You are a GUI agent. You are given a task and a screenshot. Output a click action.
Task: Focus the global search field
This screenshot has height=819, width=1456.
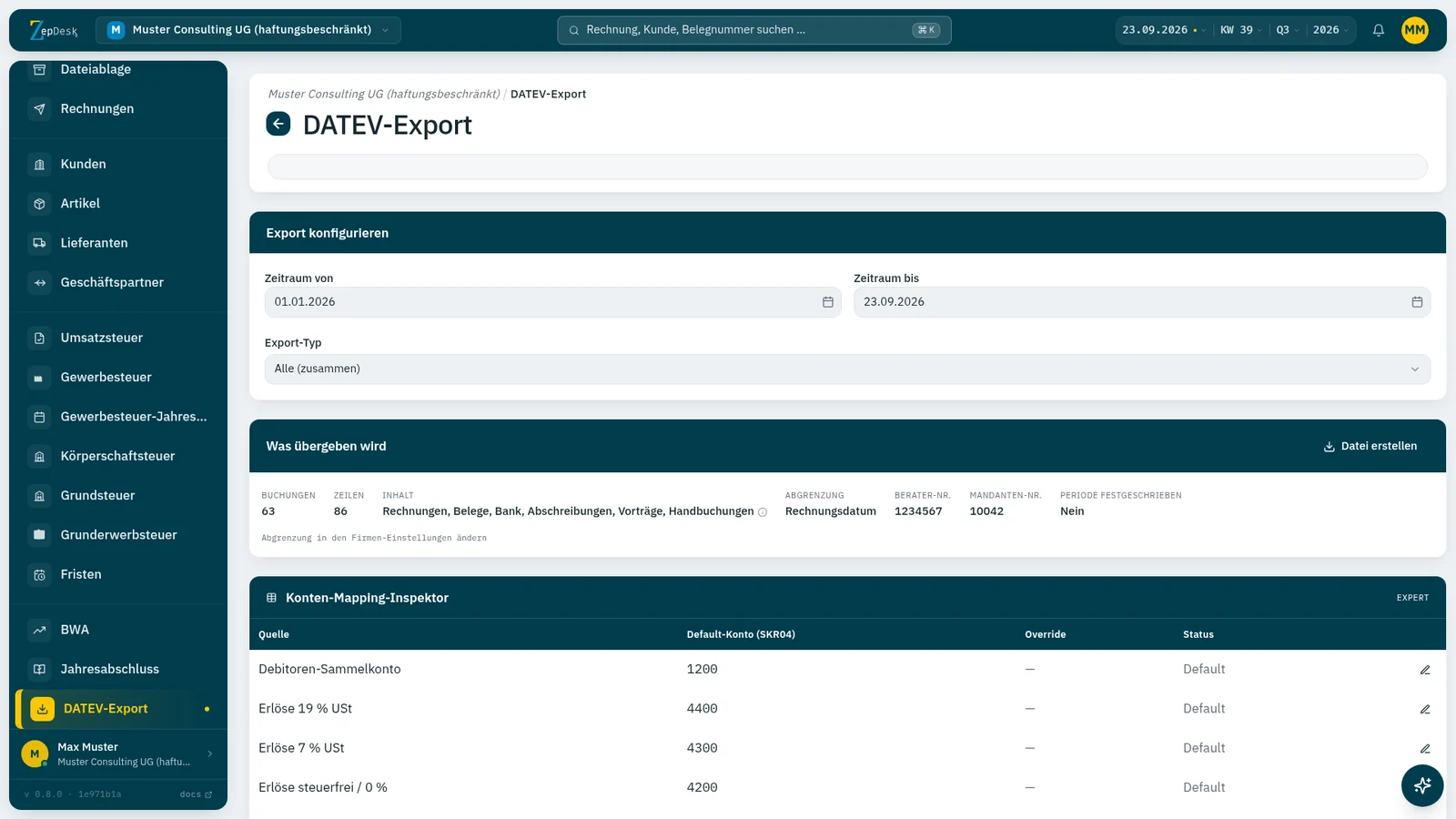click(x=754, y=30)
